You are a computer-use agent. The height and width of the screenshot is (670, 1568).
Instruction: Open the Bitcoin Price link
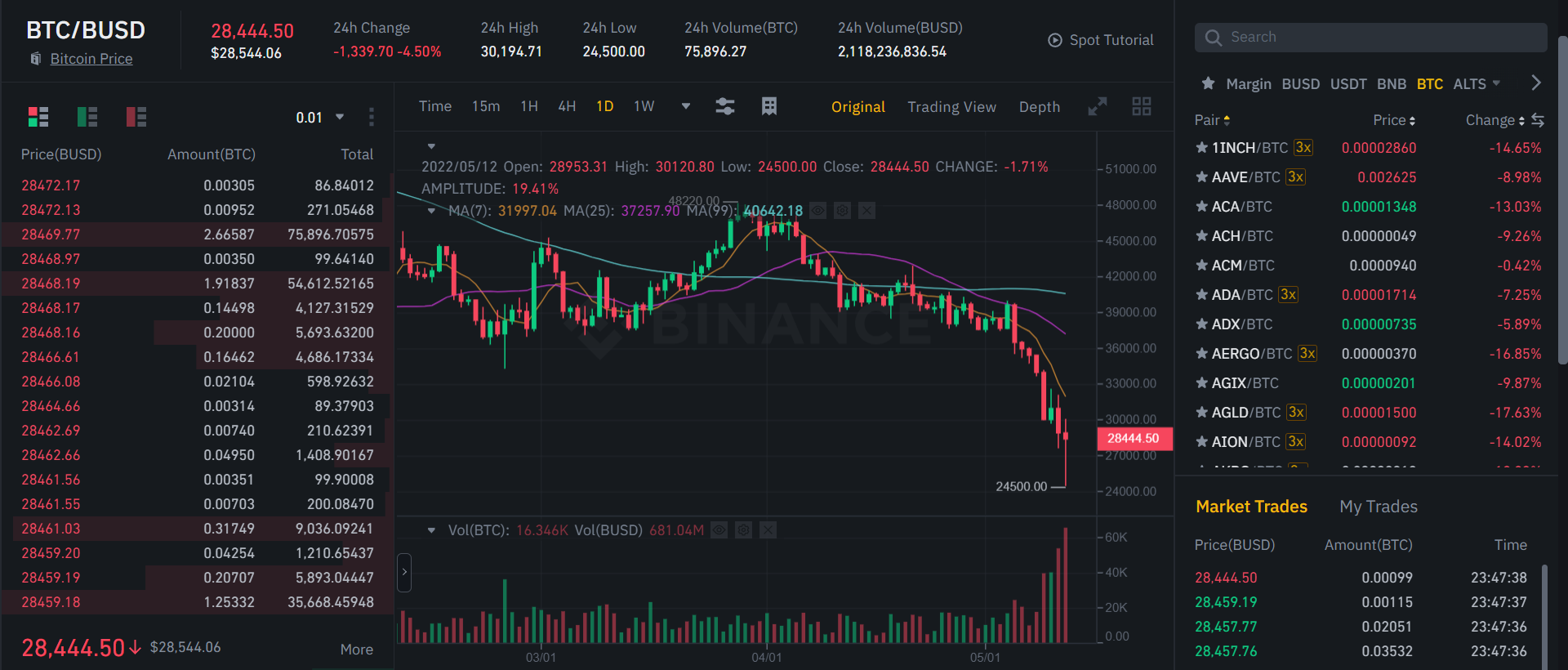(91, 59)
